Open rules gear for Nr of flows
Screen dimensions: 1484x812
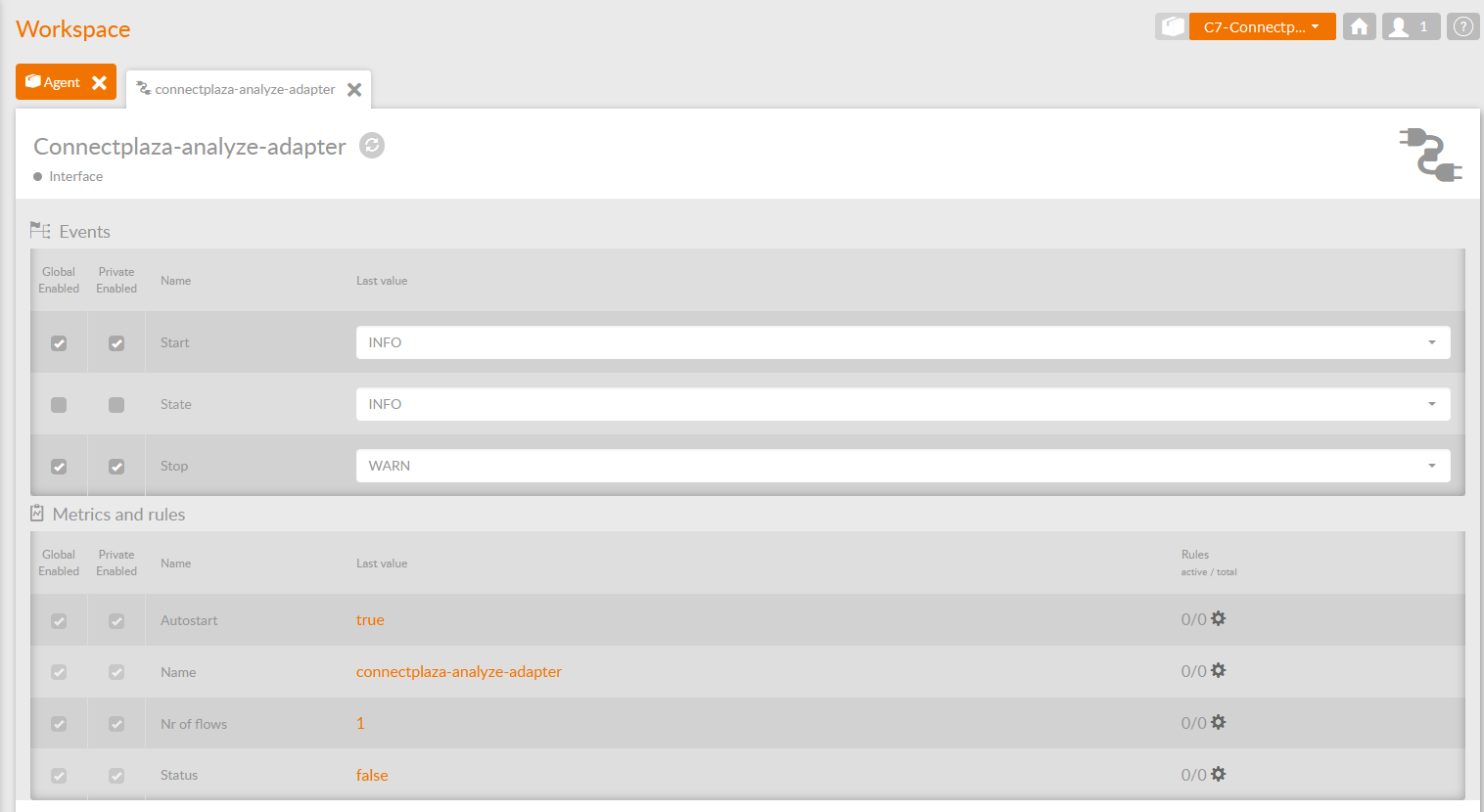[x=1218, y=723]
